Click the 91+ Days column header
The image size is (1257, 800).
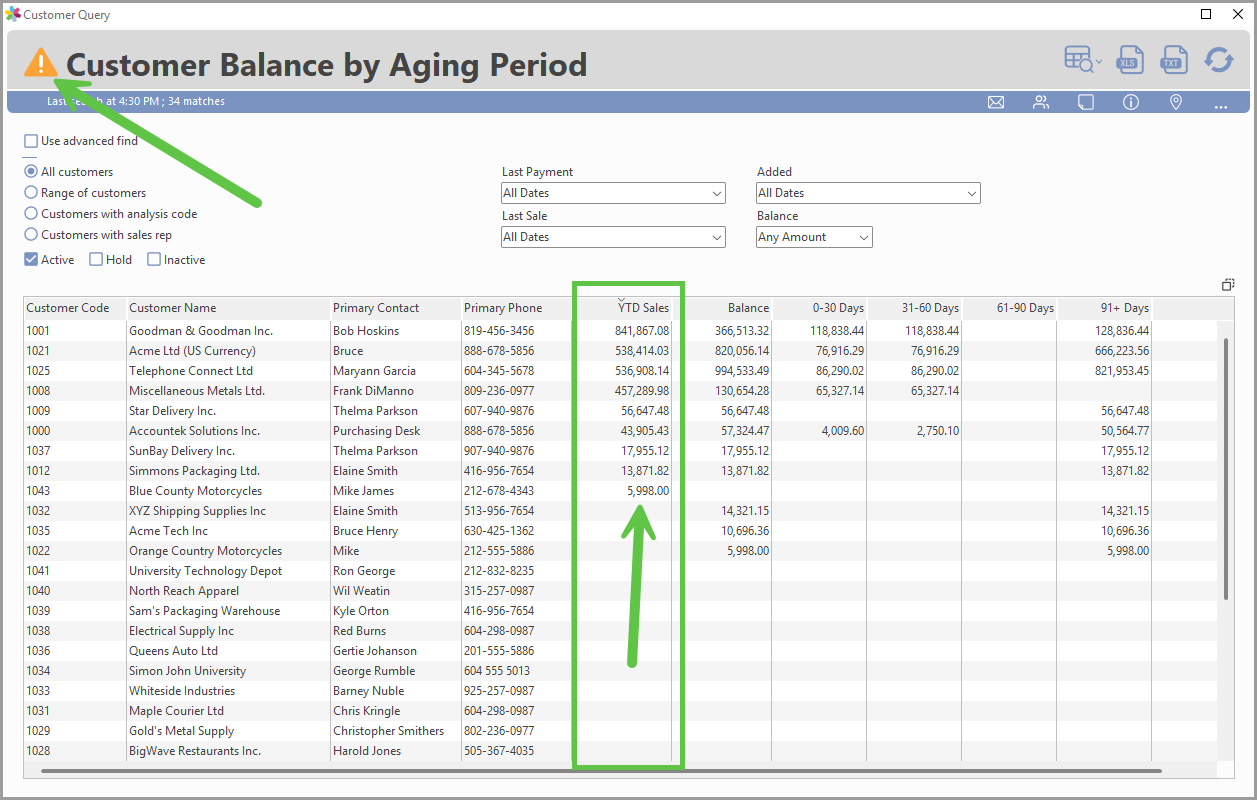coord(1104,308)
